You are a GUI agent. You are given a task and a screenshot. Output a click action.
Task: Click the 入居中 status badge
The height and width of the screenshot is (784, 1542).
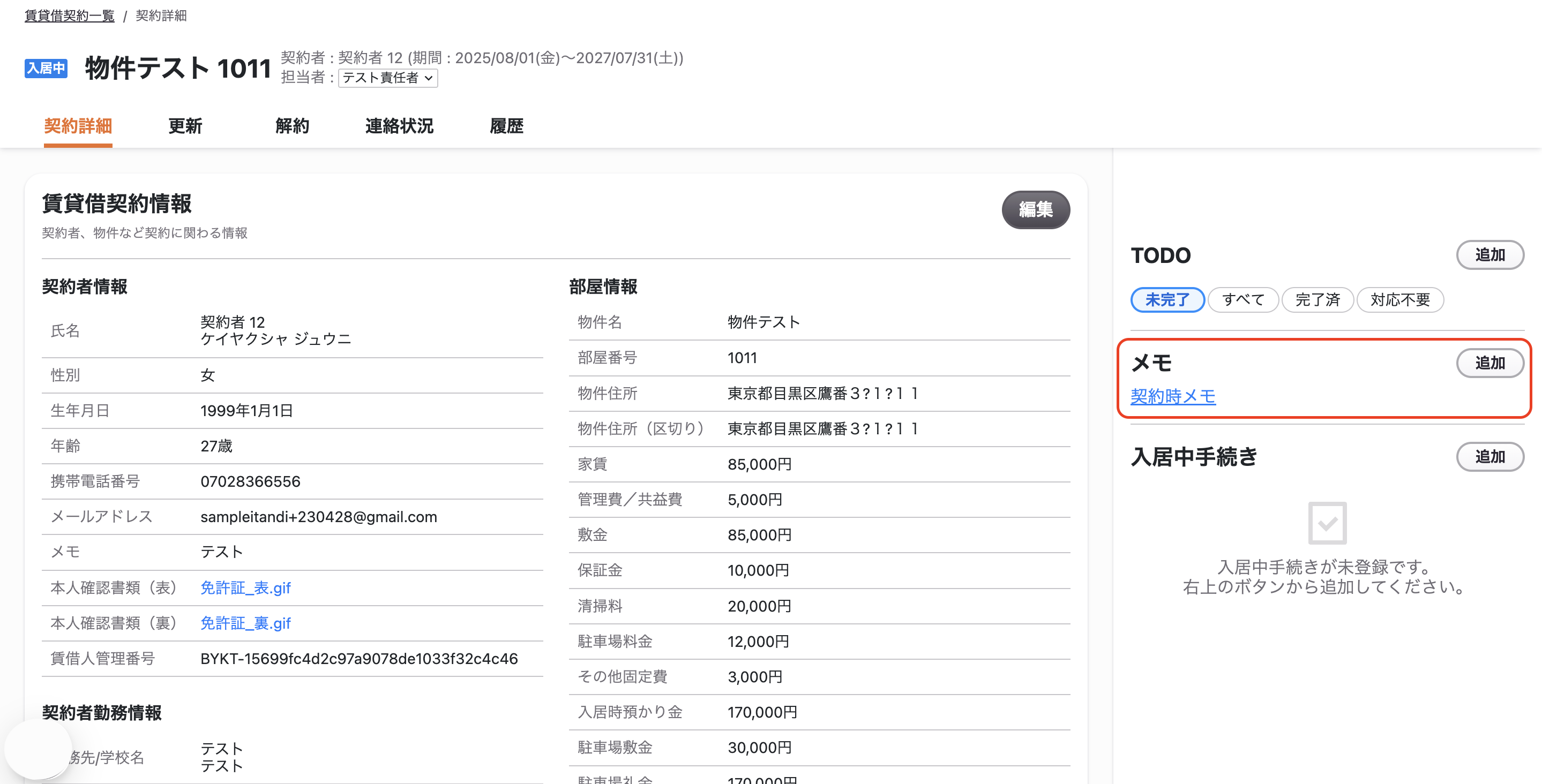coord(46,68)
